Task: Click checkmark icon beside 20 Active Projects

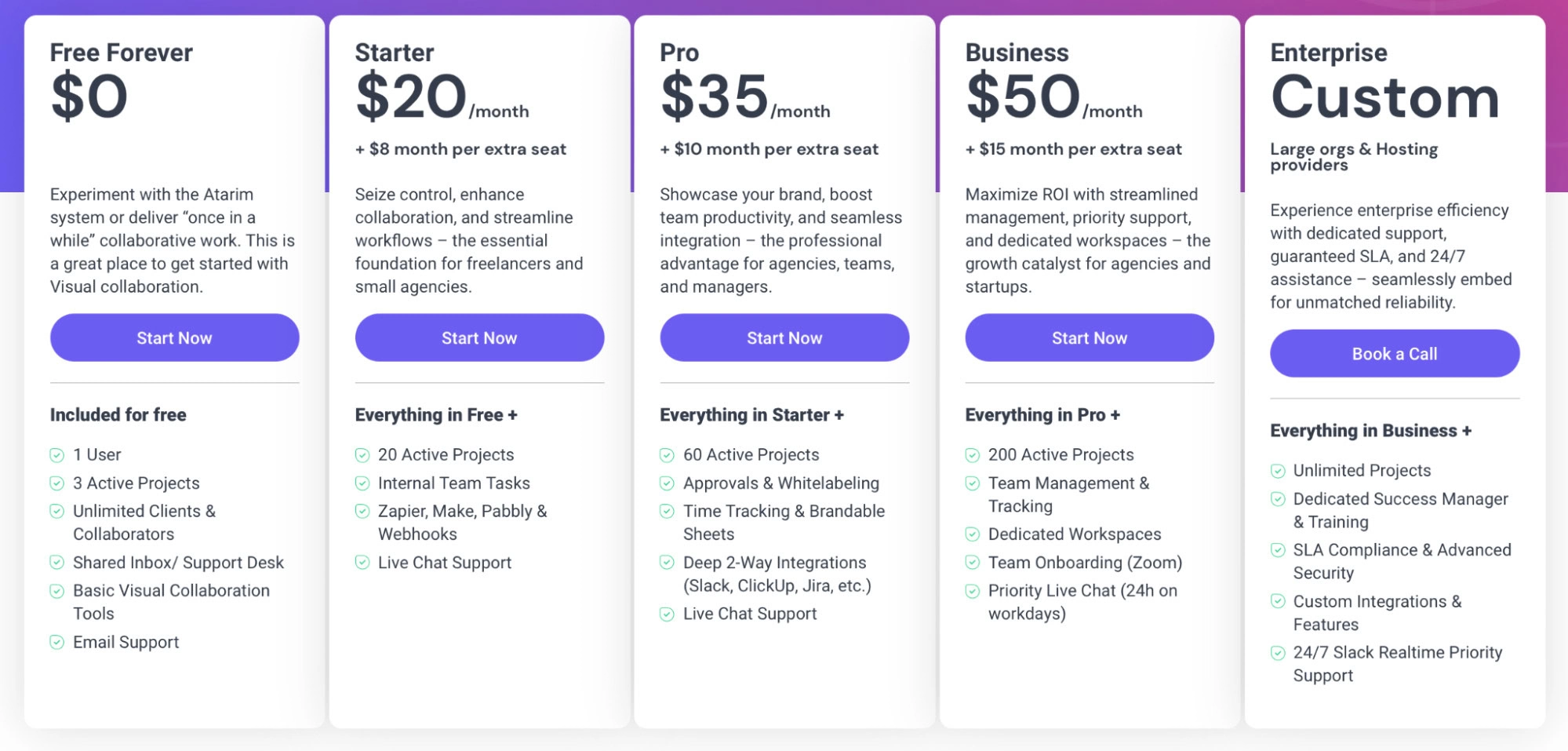Action: [x=362, y=455]
